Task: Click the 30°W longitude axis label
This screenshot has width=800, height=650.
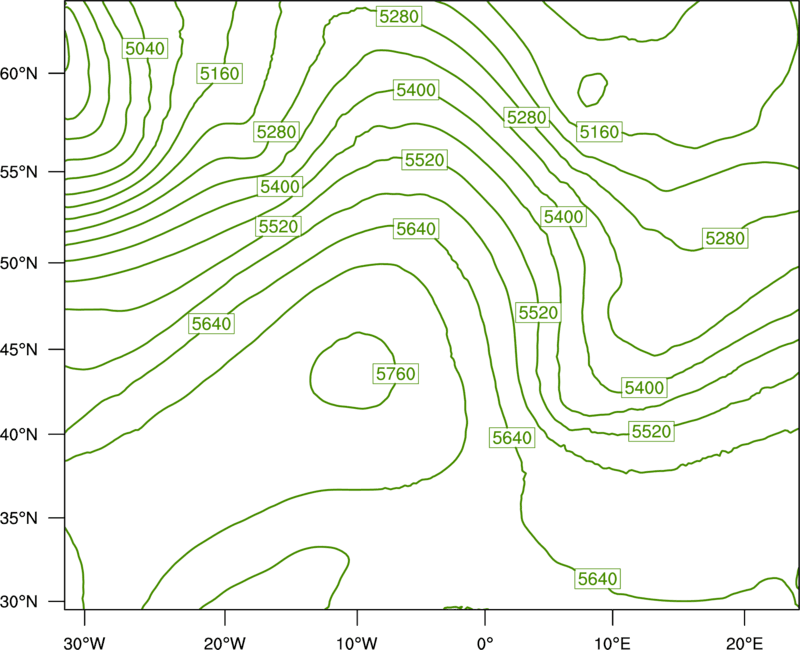Action: pos(85,643)
